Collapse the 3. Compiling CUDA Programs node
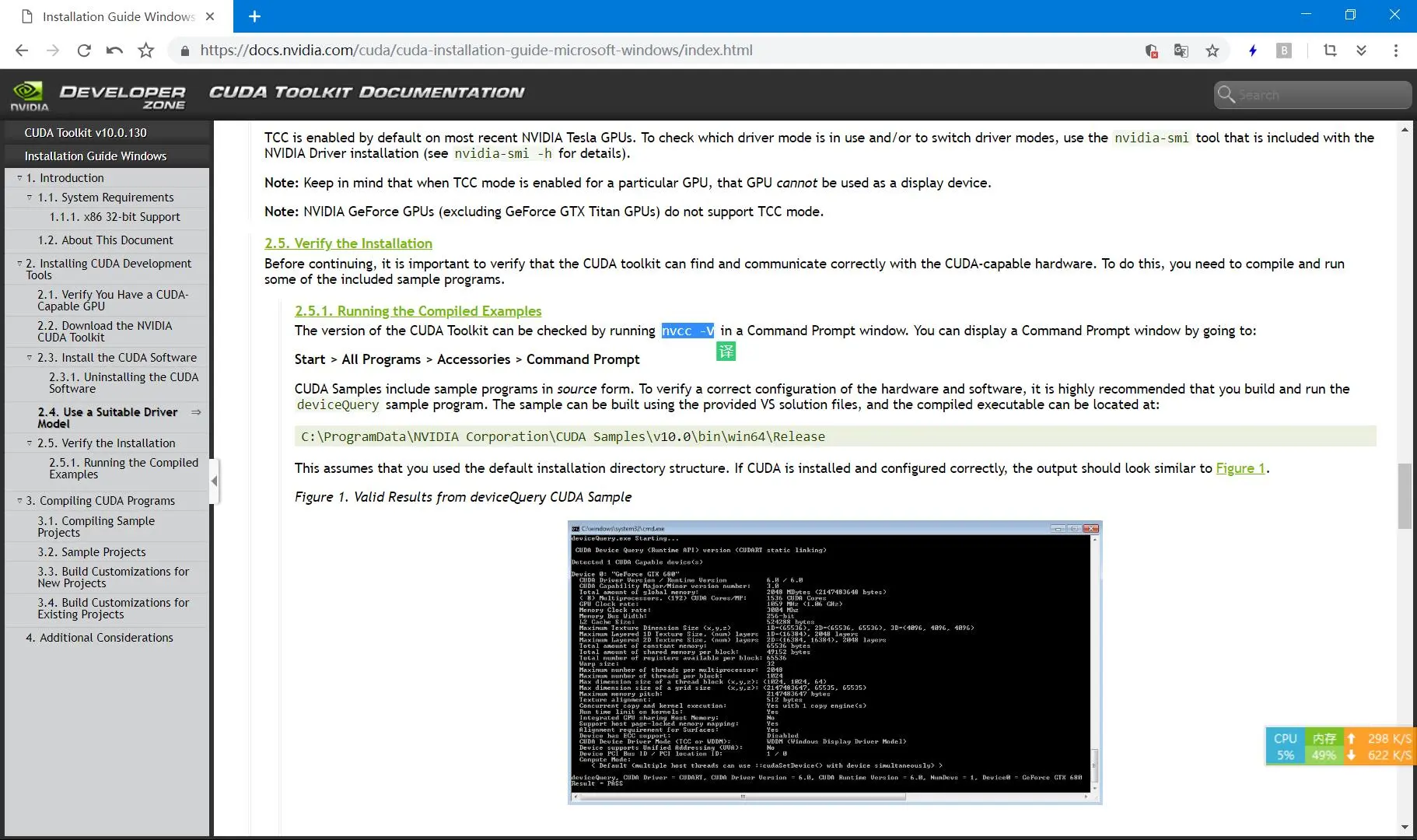The image size is (1417, 840). point(19,501)
